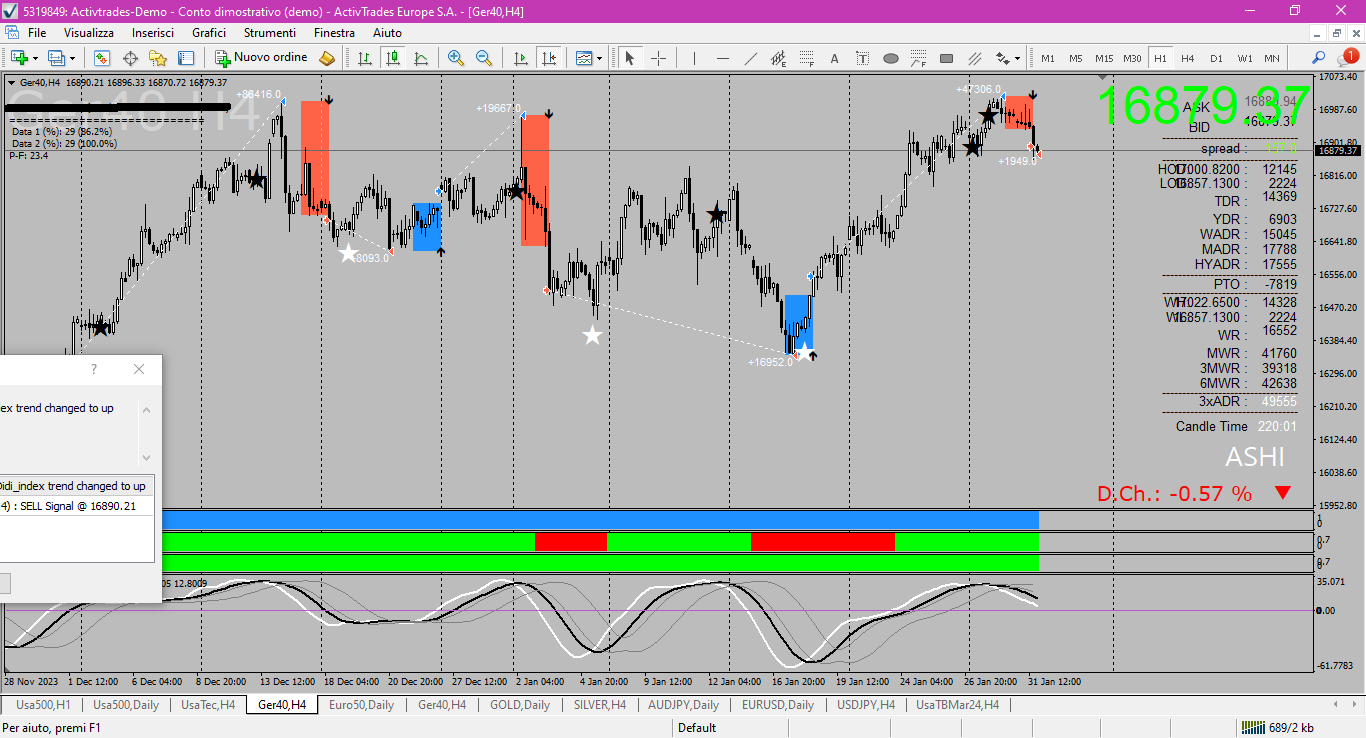Open the Profiles toolbar icon

point(56,58)
